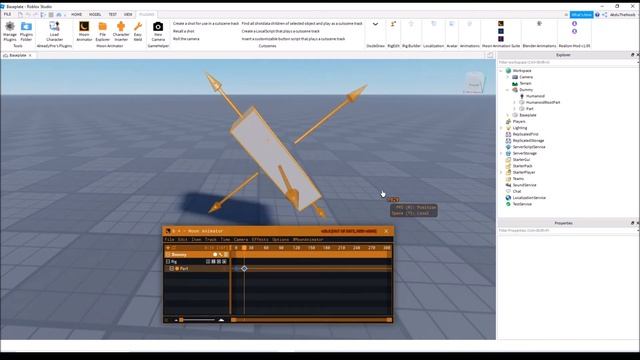Collapse the Workspace node in Explorer

click(501, 71)
